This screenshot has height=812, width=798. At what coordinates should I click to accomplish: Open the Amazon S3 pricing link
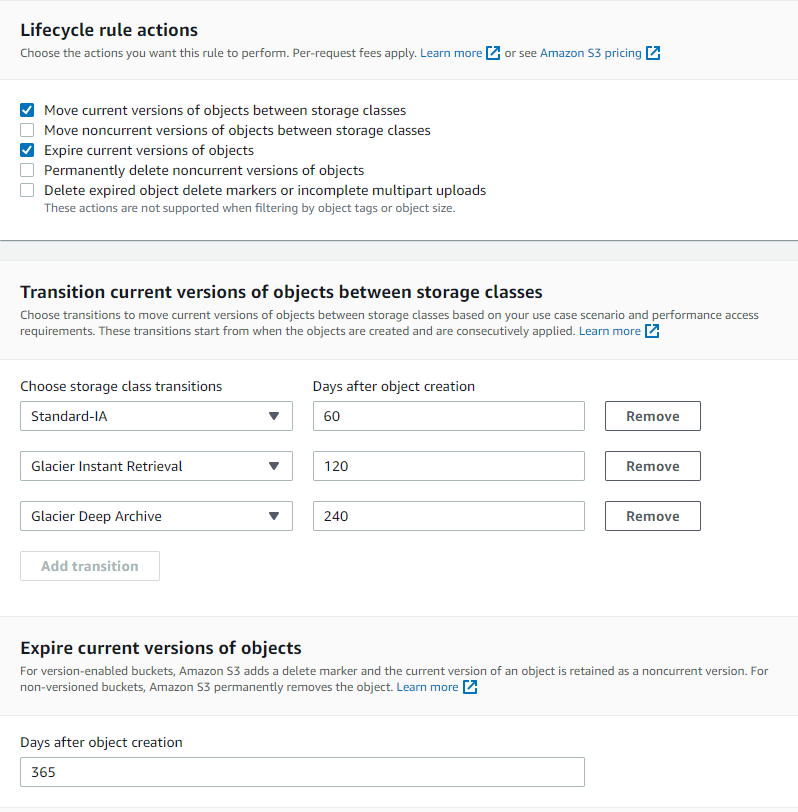[590, 53]
